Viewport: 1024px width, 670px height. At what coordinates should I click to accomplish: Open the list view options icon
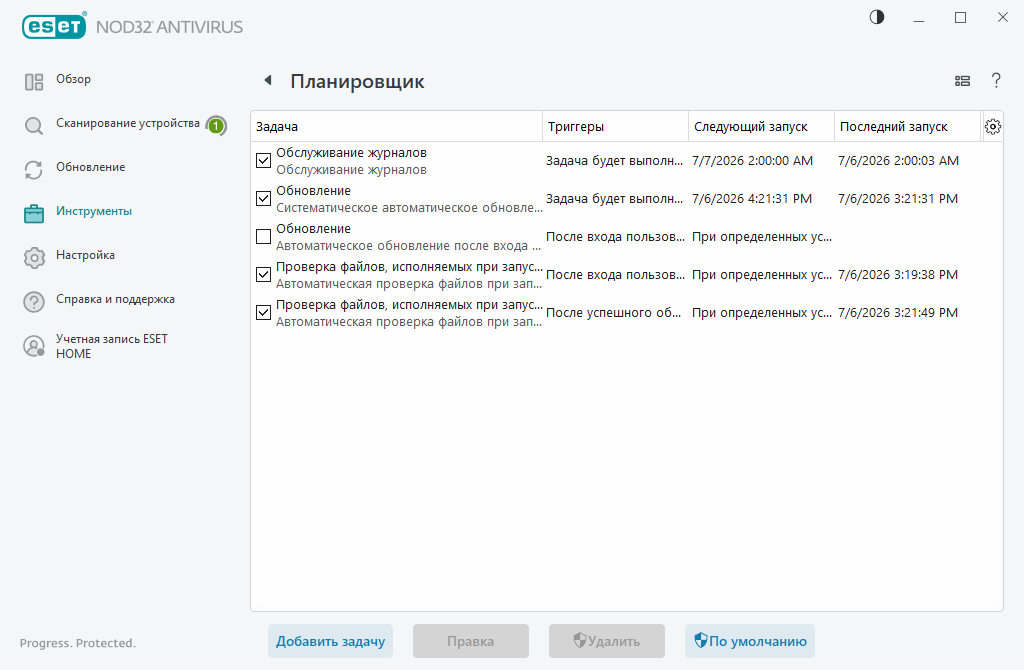coord(962,81)
